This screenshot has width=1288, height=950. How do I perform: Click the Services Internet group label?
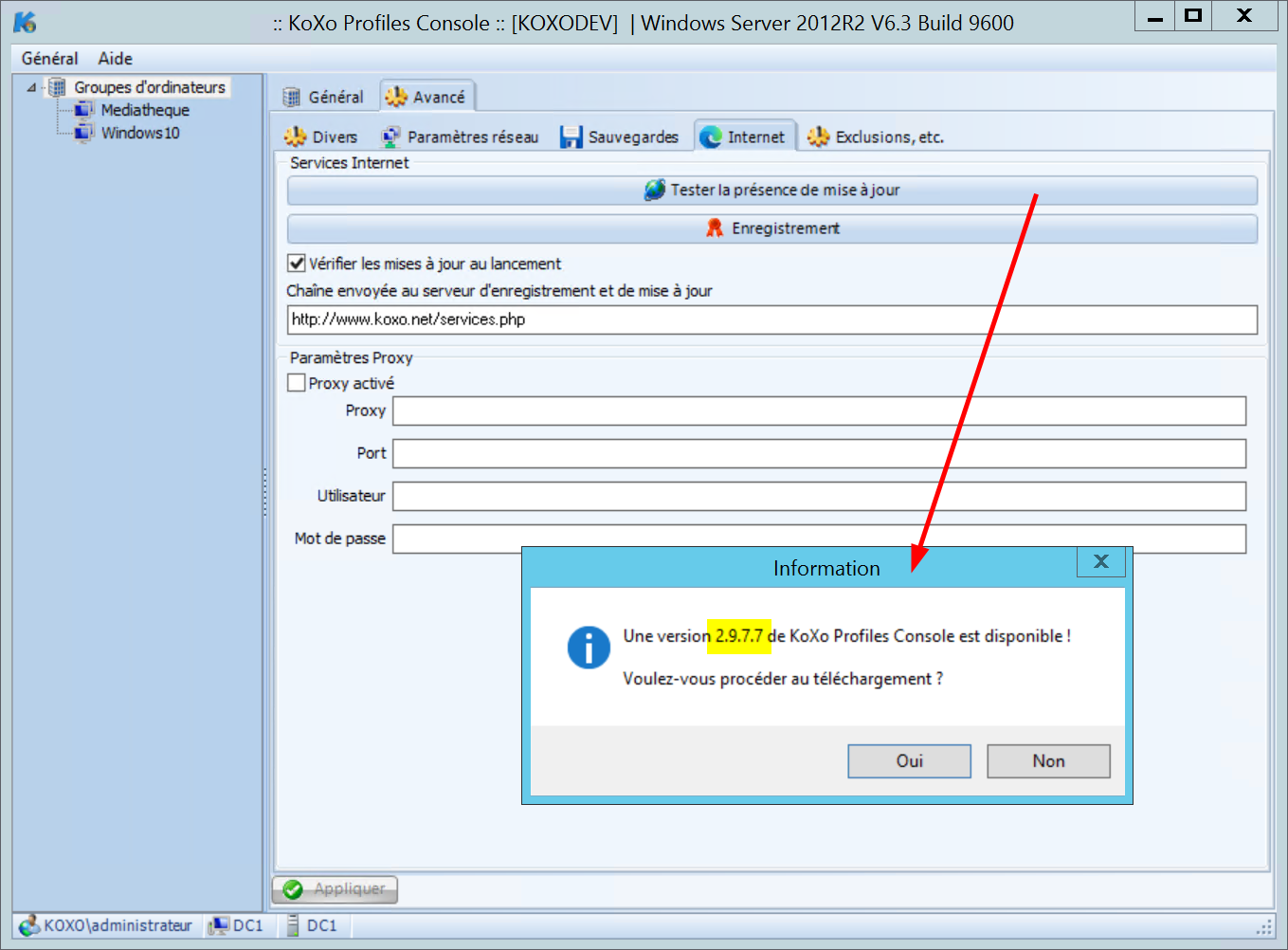pyautogui.click(x=349, y=163)
